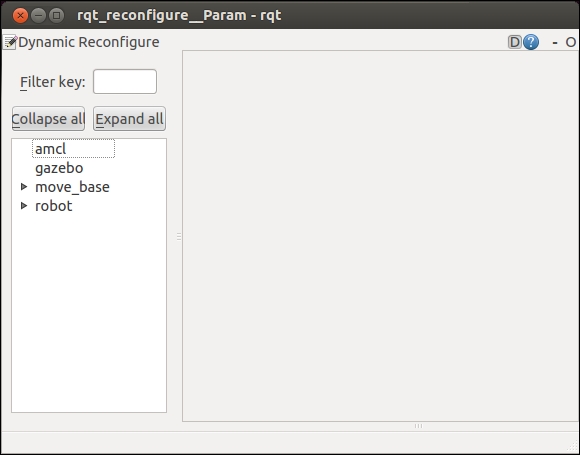
Task: Select the move_base entry label
Action: [72, 187]
